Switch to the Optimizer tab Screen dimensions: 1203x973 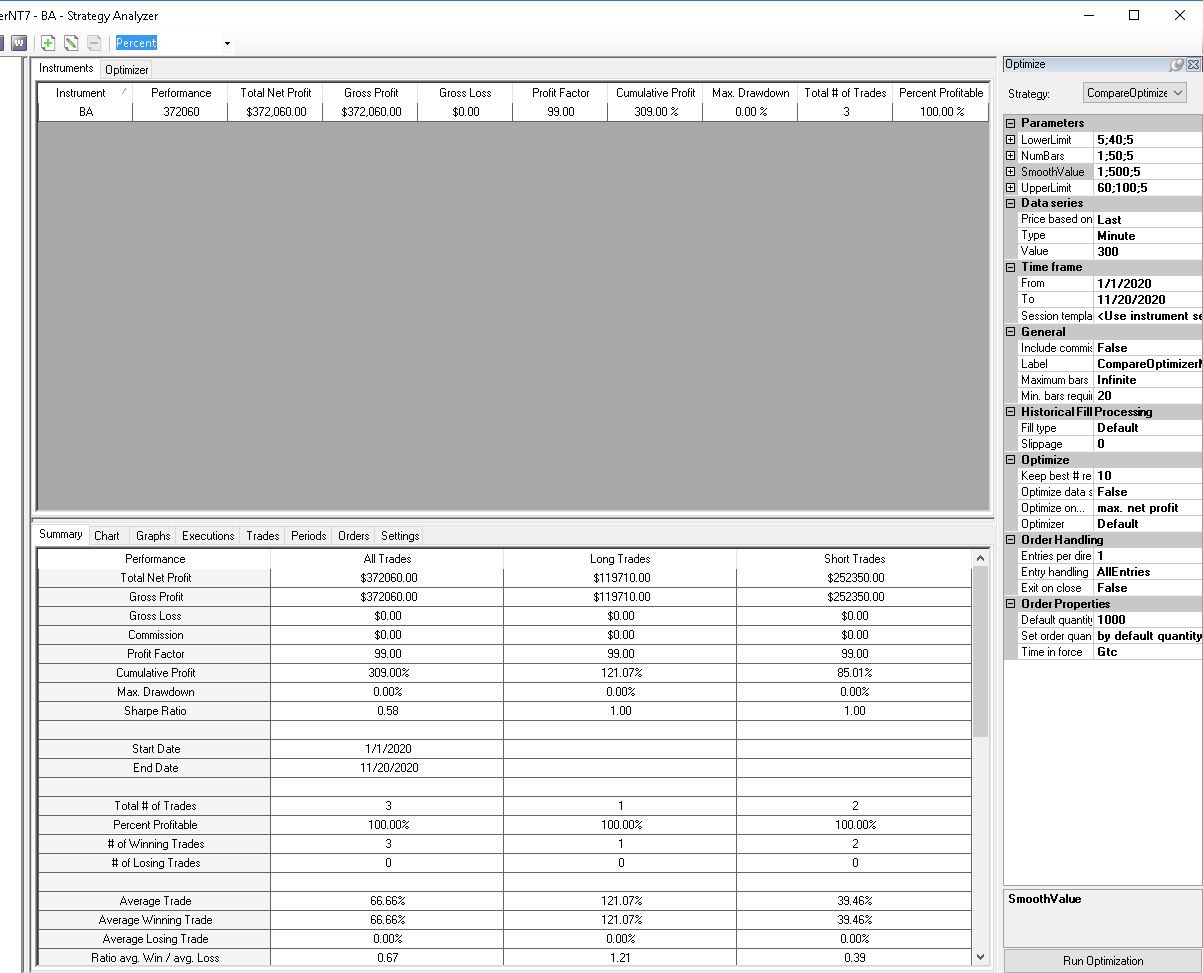point(127,70)
